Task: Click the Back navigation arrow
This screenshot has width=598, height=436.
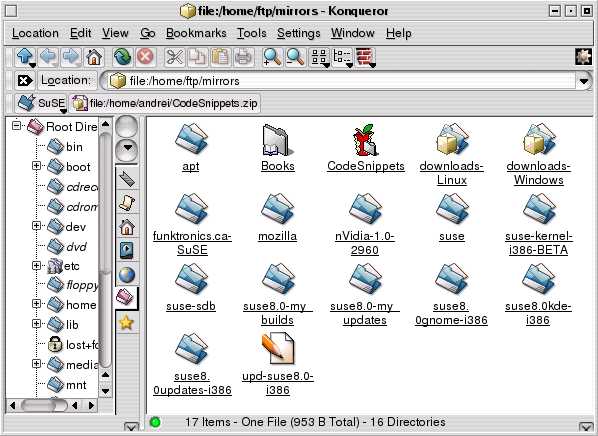Action: [x=48, y=57]
